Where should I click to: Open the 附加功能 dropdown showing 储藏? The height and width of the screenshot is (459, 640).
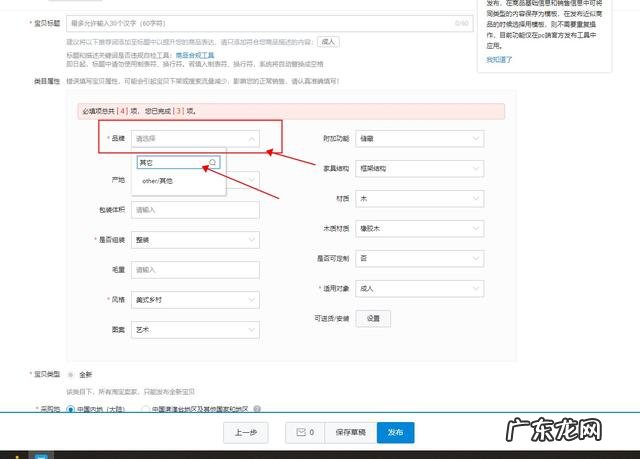pos(420,139)
